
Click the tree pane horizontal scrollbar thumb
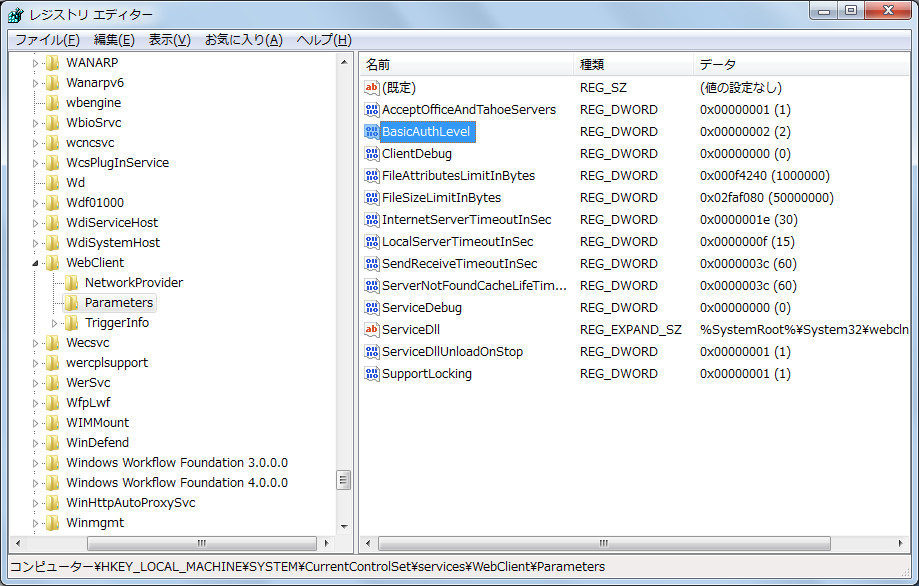click(202, 543)
